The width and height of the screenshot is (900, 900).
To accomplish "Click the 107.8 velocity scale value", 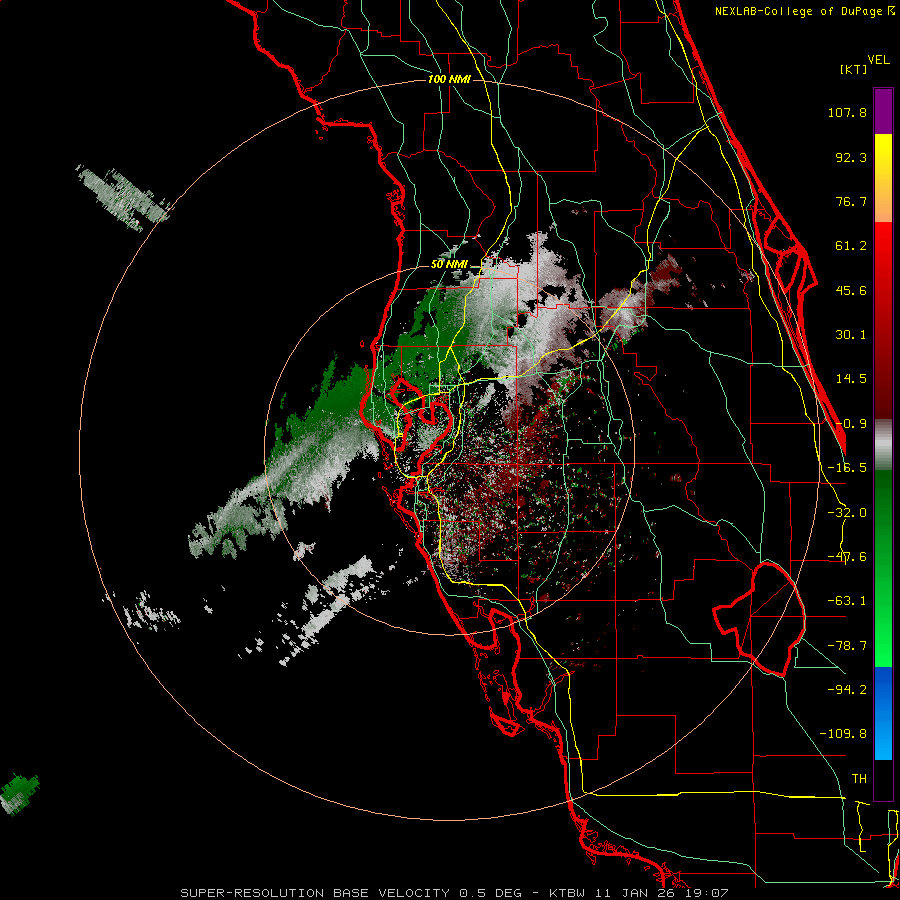I will [847, 112].
